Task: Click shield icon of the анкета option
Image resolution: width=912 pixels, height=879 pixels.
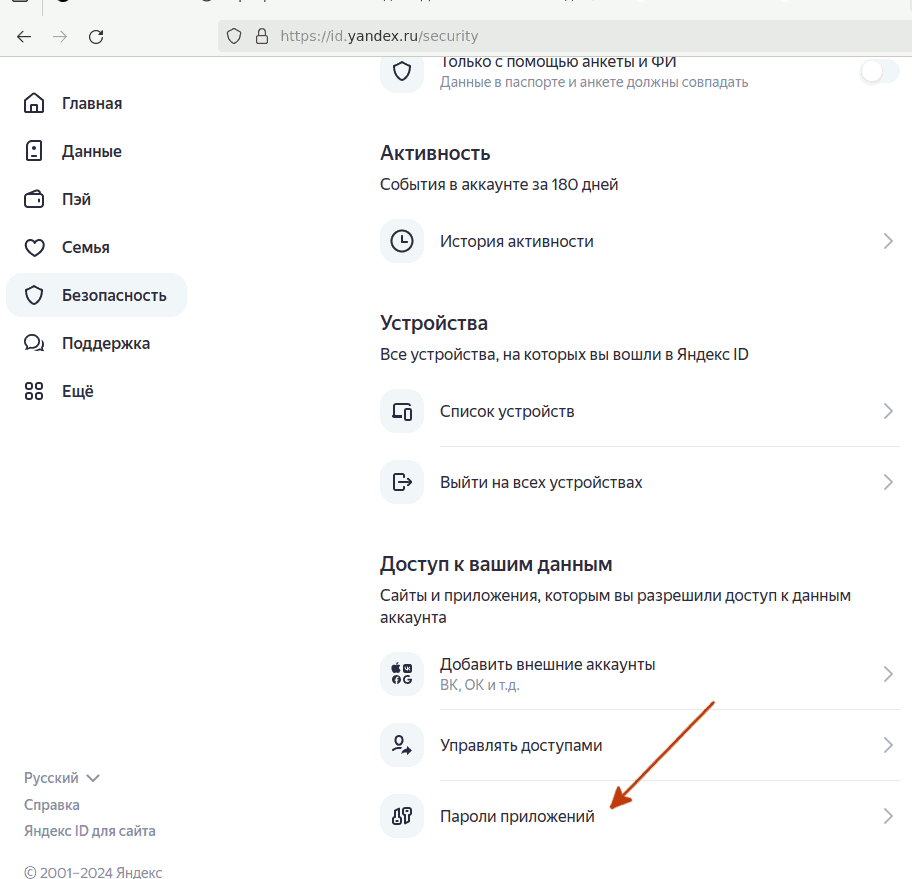Action: 402,71
